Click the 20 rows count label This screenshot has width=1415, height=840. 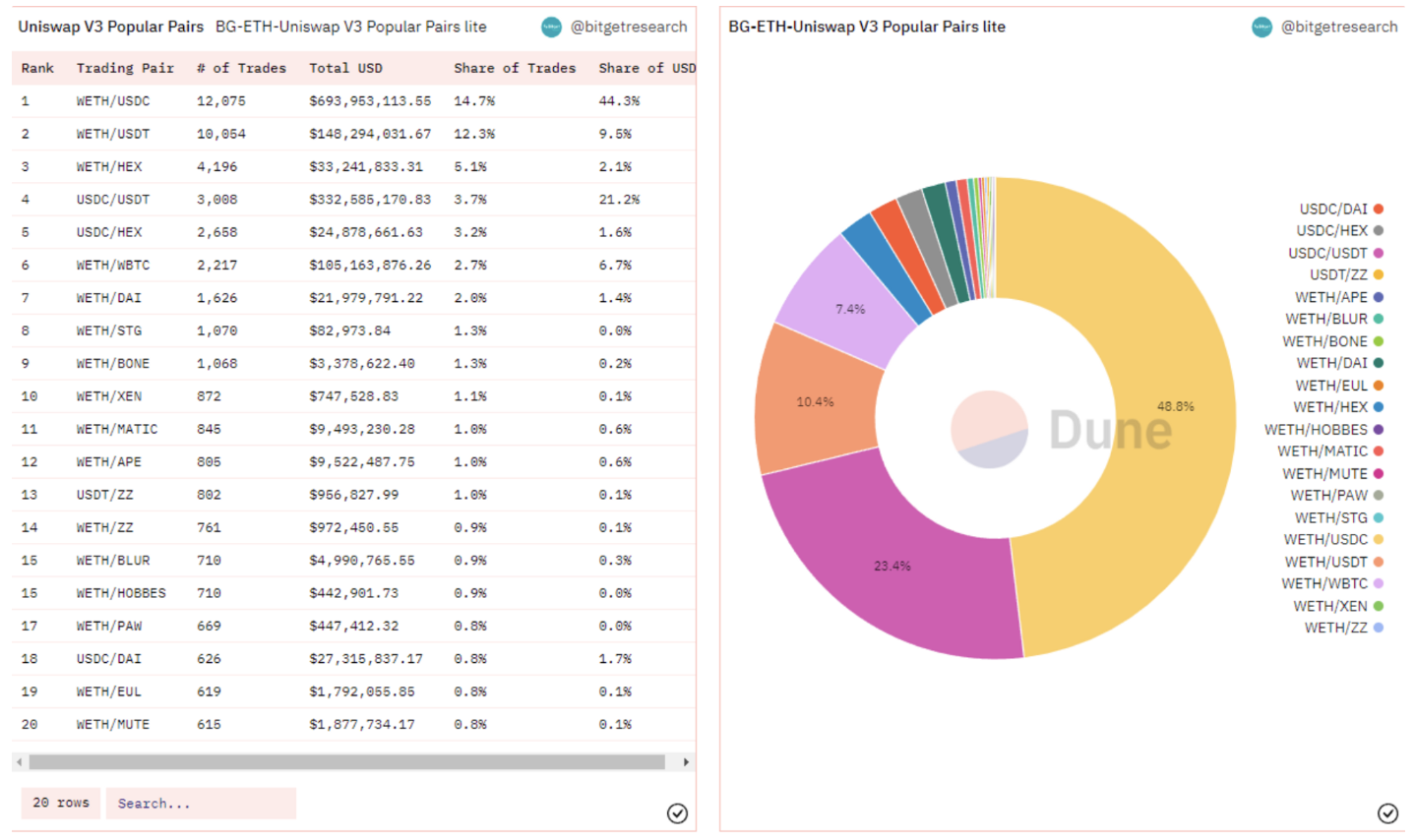pyautogui.click(x=61, y=803)
